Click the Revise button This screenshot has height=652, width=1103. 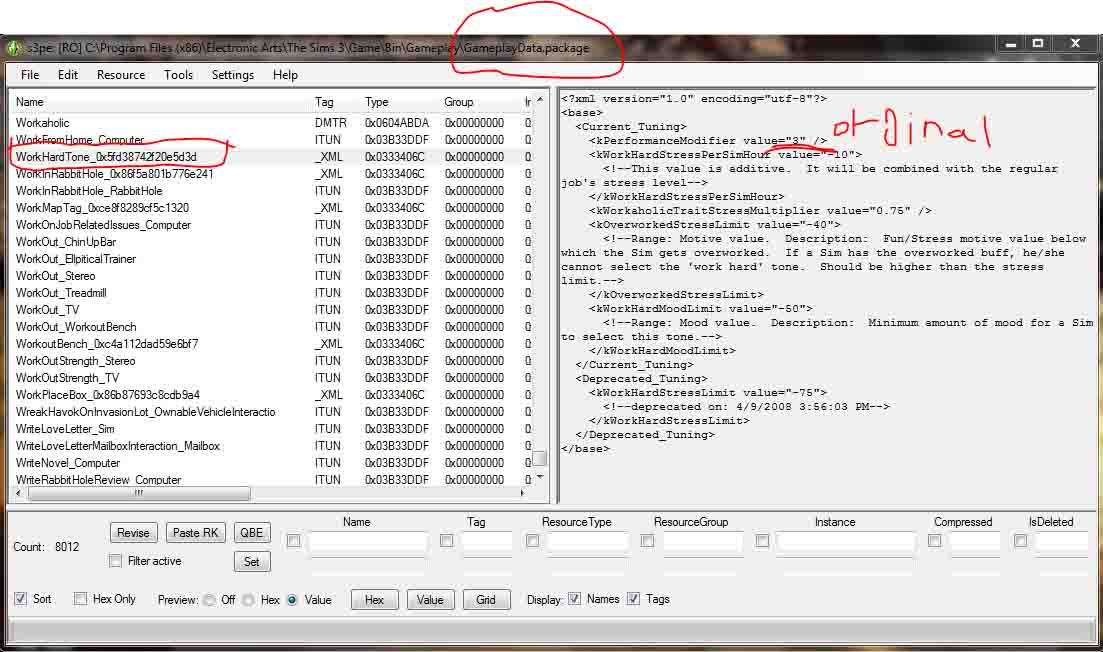tap(133, 533)
